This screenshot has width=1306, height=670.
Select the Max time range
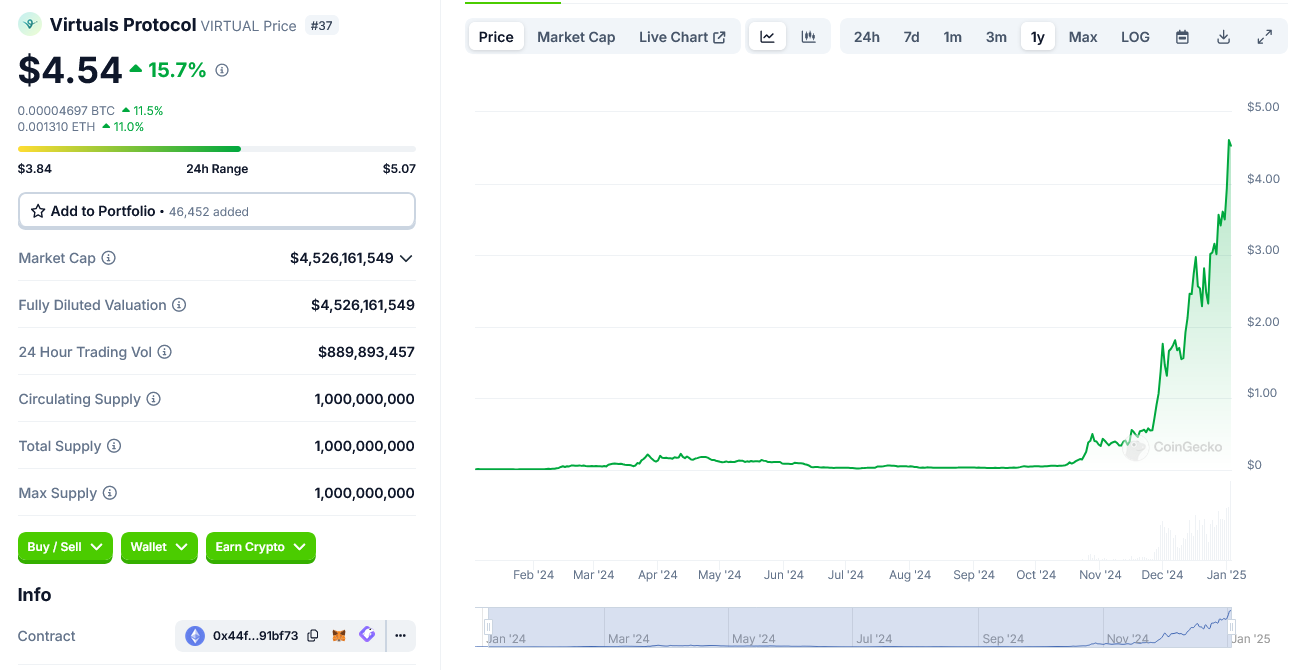(1083, 36)
